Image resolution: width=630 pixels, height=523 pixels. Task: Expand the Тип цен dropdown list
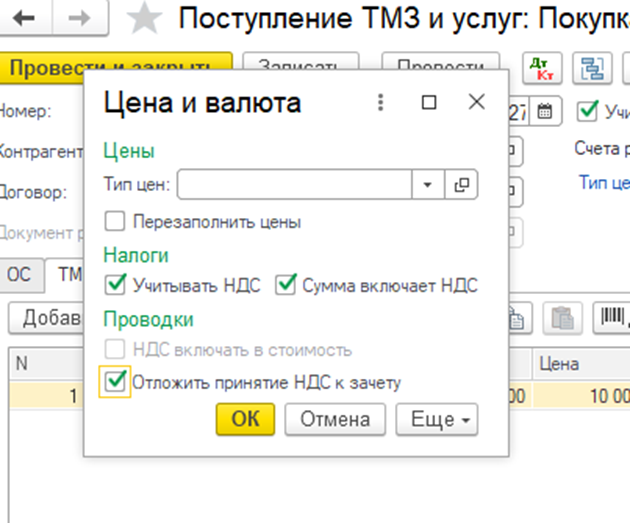pyautogui.click(x=428, y=185)
